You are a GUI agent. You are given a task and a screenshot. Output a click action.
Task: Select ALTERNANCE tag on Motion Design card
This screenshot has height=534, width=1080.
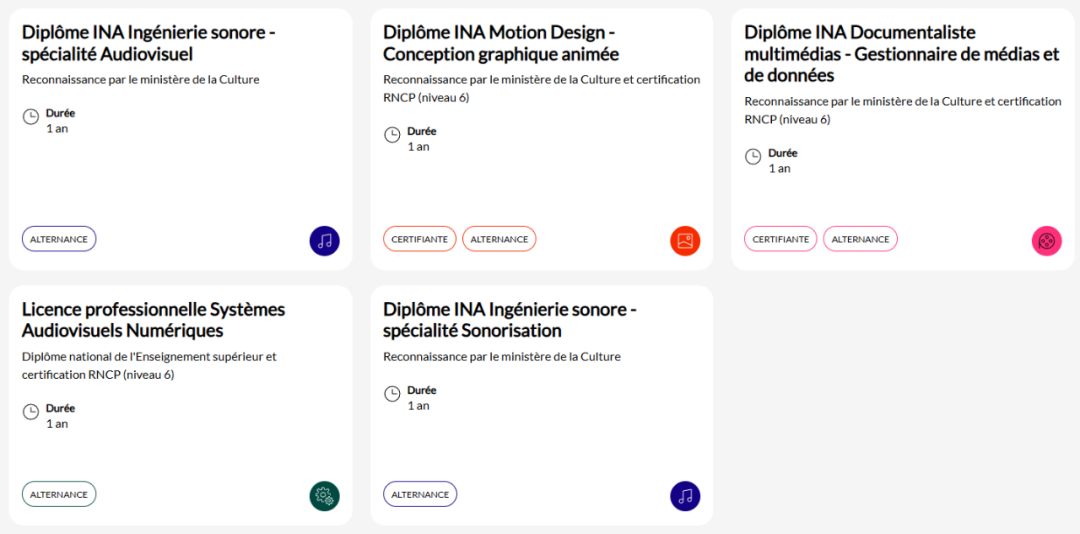click(499, 239)
